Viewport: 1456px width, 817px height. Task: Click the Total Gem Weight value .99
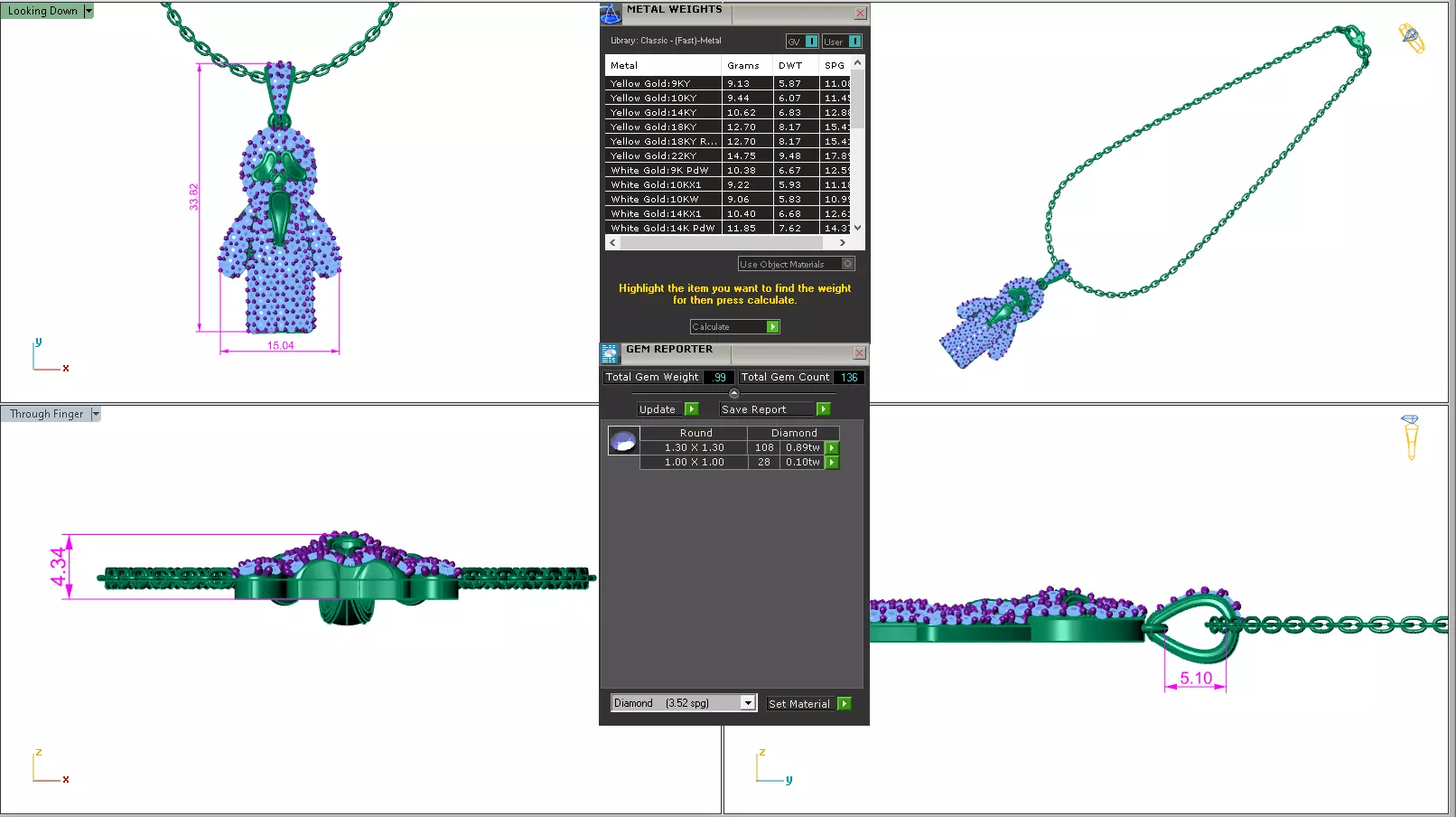[718, 378]
